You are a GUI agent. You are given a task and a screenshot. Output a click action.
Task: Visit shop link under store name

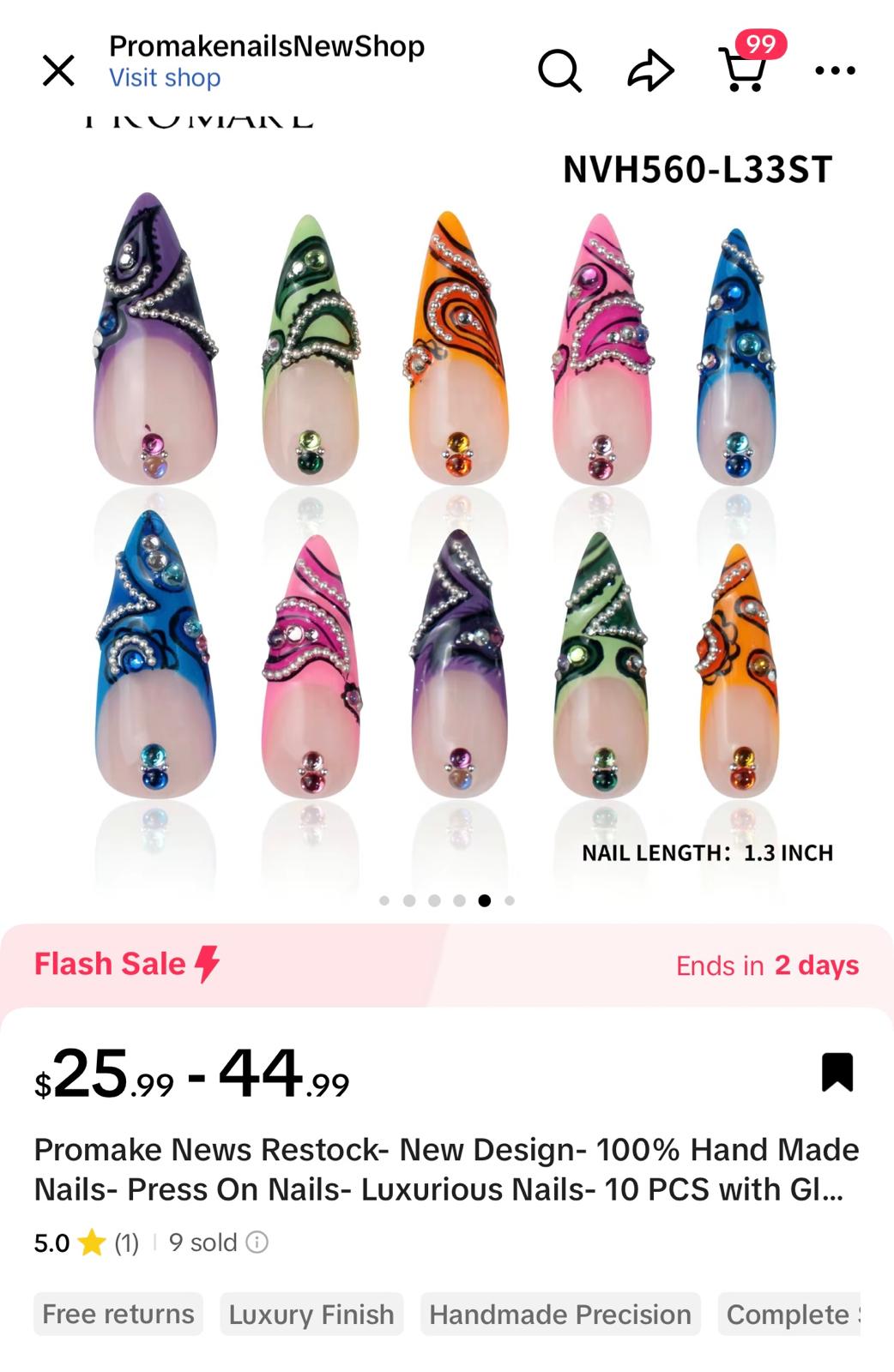165,78
